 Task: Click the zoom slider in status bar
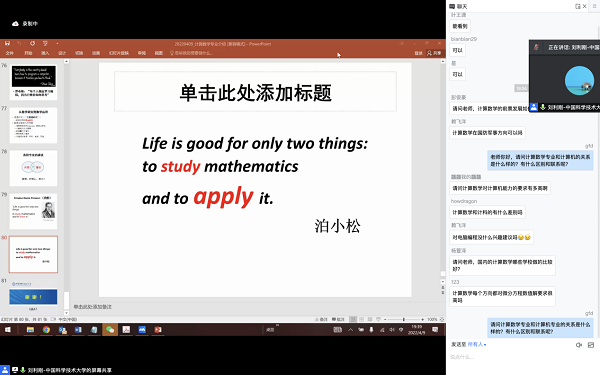pos(403,319)
